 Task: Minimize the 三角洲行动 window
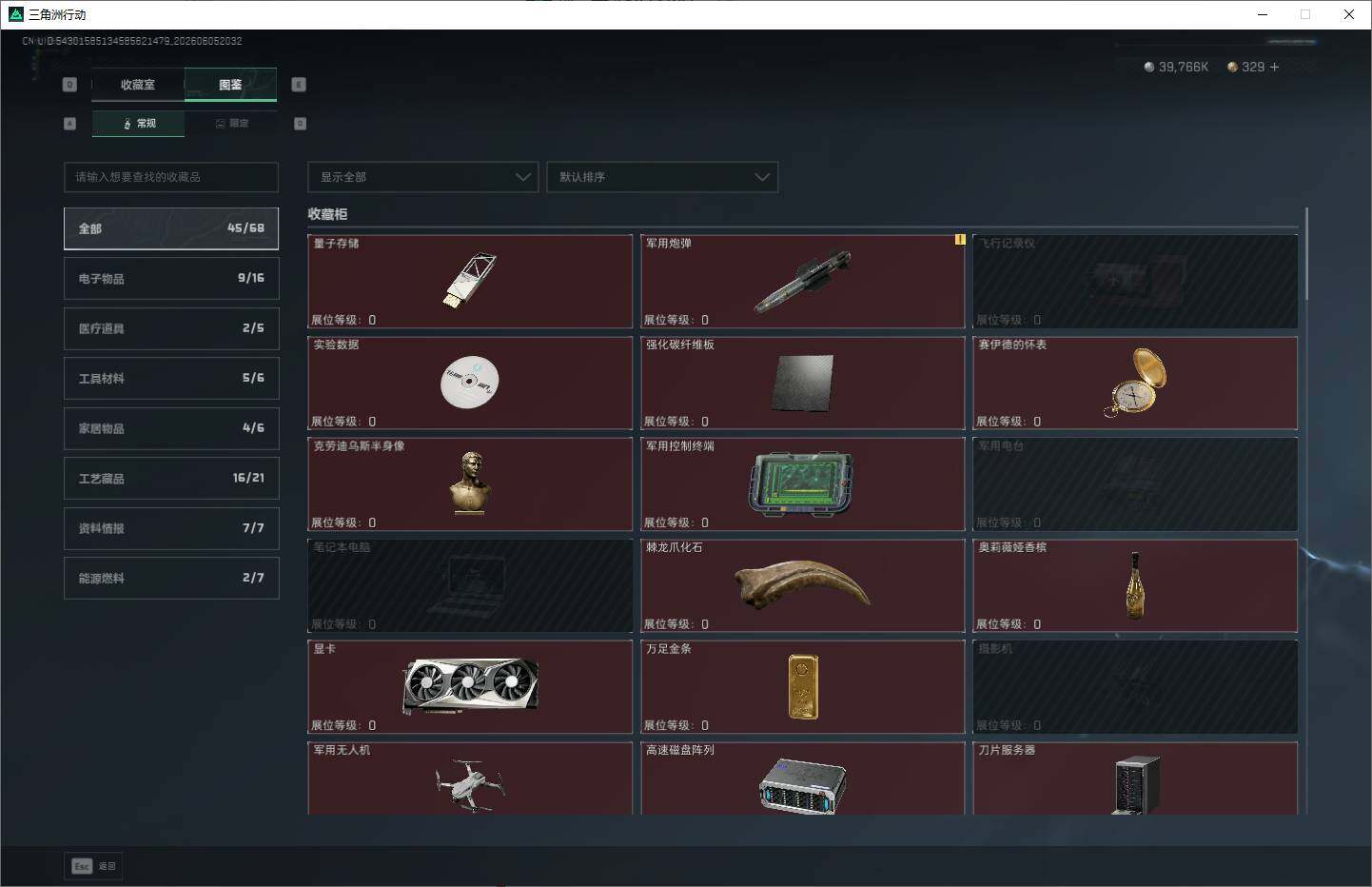[1263, 14]
